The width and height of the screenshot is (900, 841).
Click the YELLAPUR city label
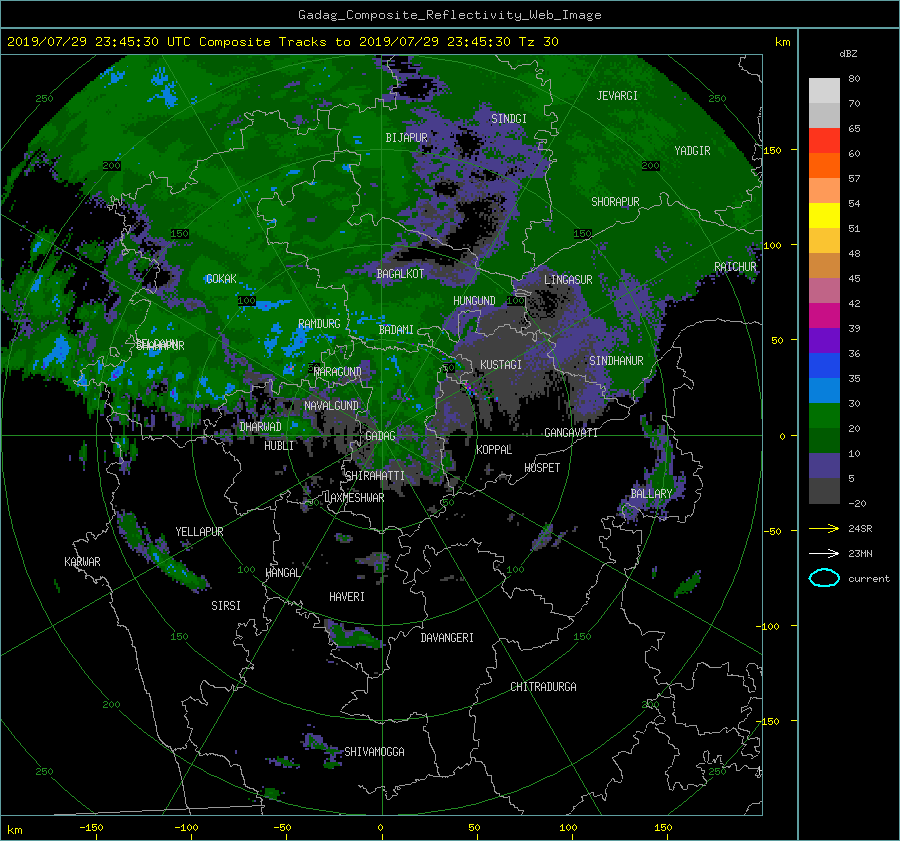199,532
